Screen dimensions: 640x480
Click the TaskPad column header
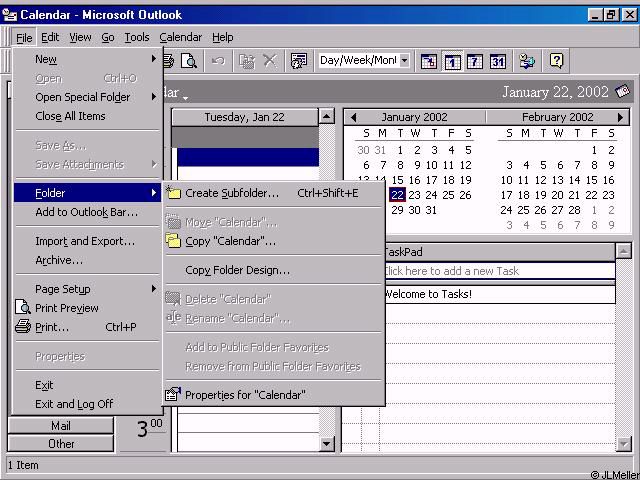click(499, 252)
